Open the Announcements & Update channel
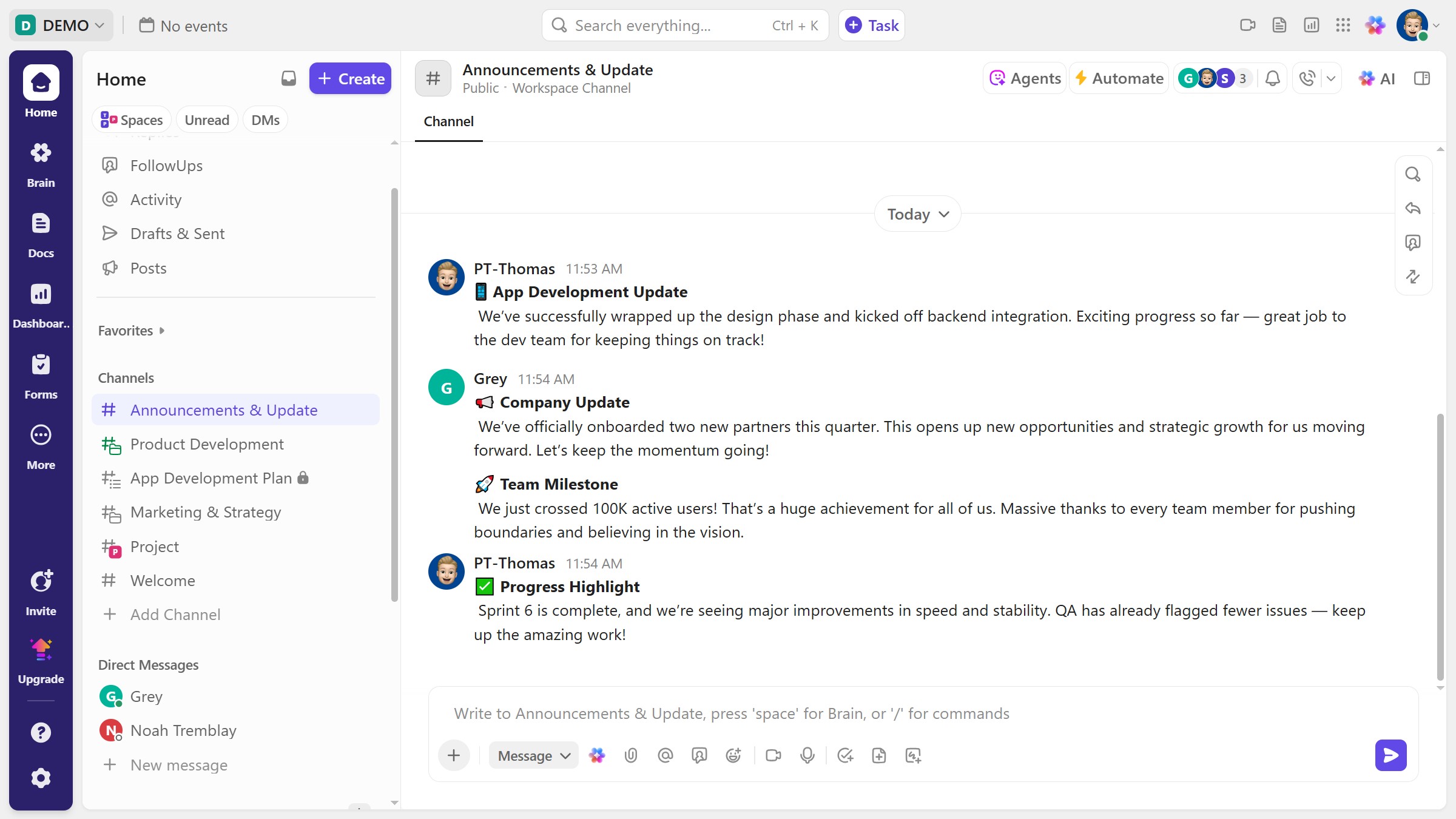 pos(224,409)
